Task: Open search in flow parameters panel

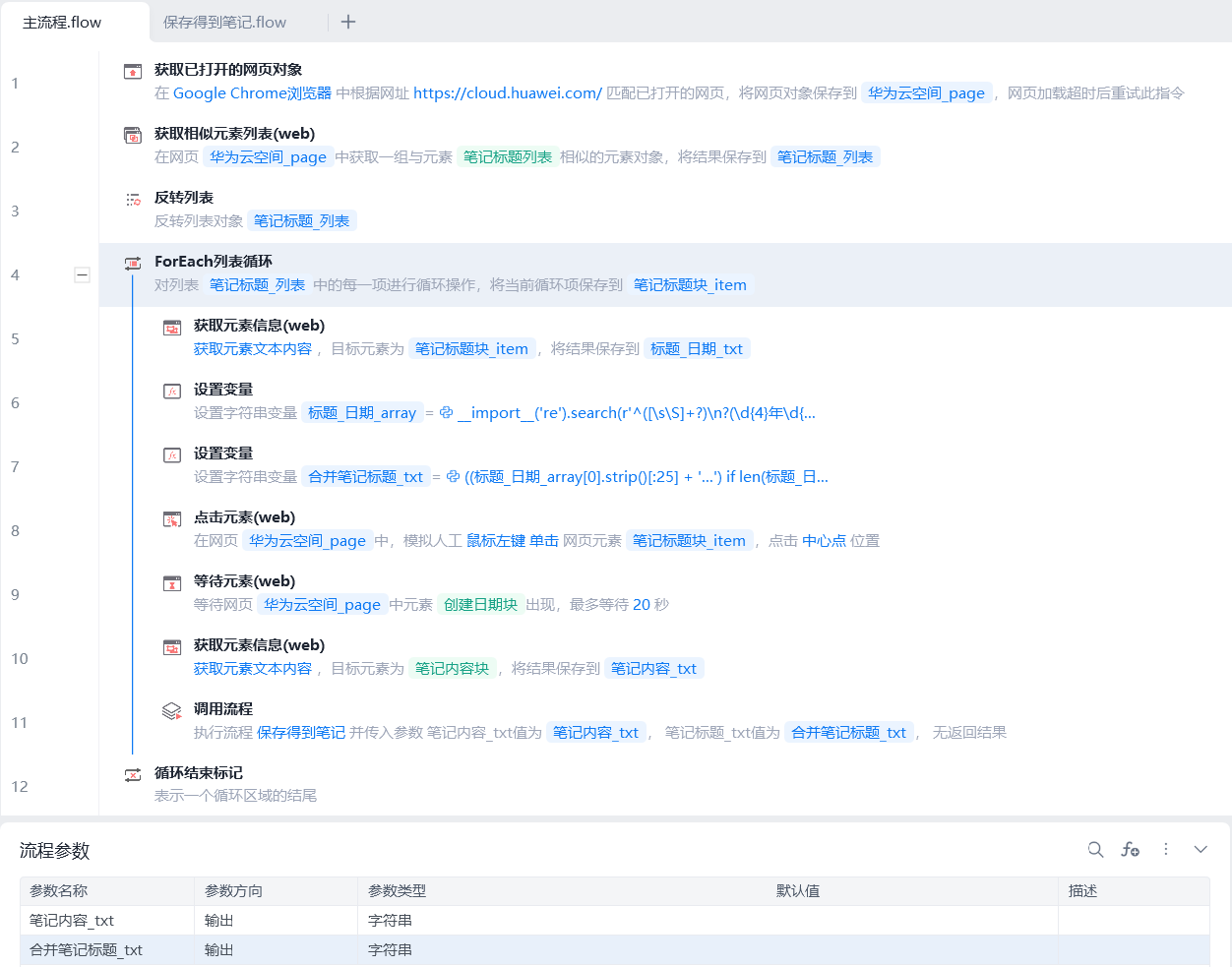Action: (x=1095, y=849)
